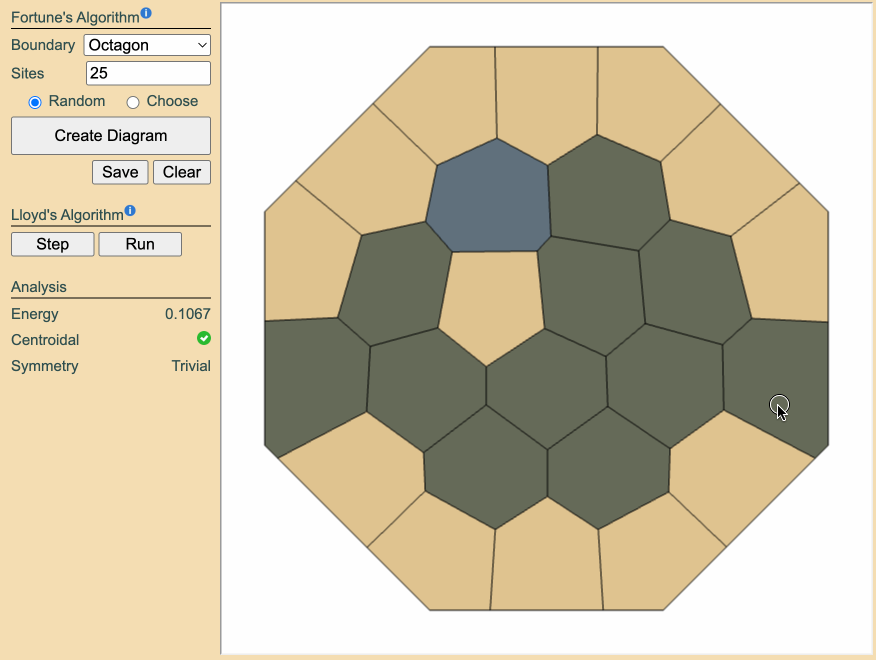Click the Symmetry value Trivial
876x660 pixels.
tap(191, 366)
